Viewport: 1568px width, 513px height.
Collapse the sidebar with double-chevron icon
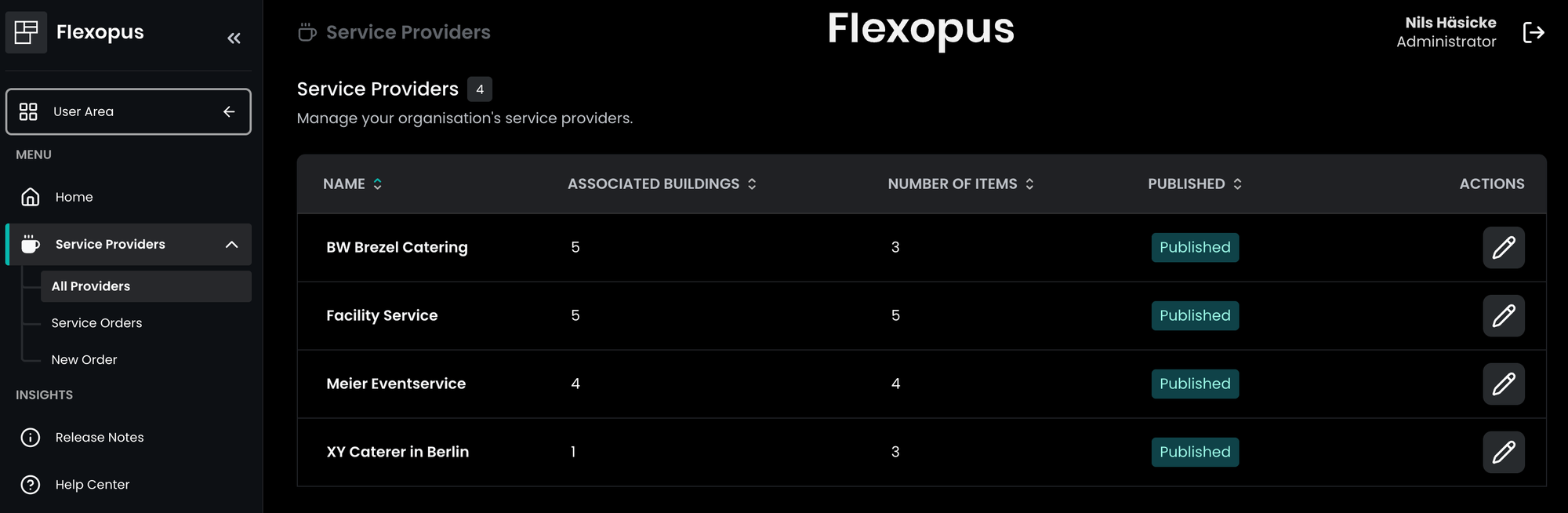pyautogui.click(x=234, y=38)
